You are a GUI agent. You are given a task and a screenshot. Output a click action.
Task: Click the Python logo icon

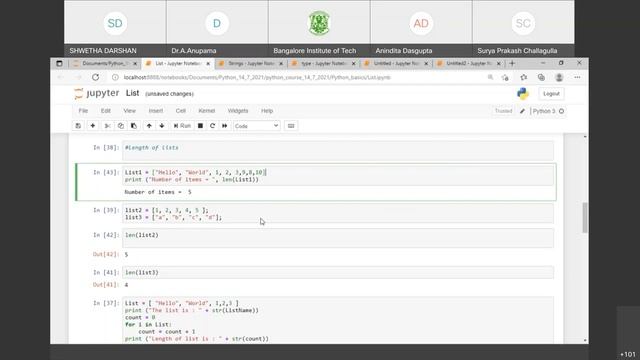click(523, 94)
